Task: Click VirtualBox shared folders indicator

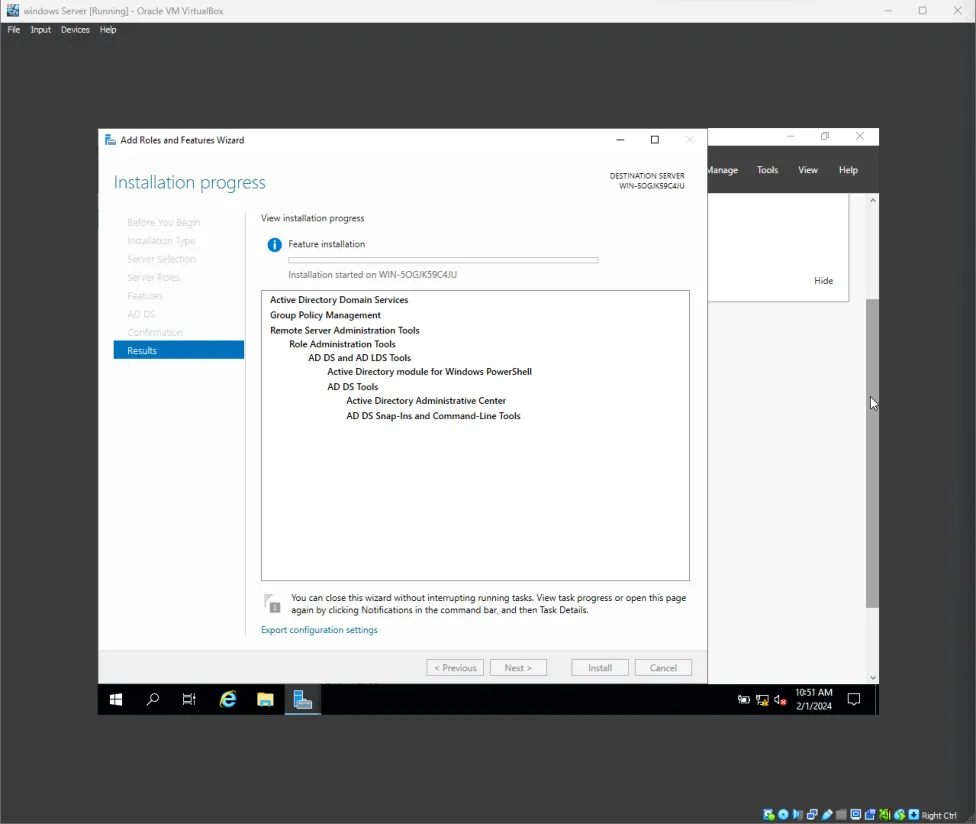Action: (x=842, y=815)
